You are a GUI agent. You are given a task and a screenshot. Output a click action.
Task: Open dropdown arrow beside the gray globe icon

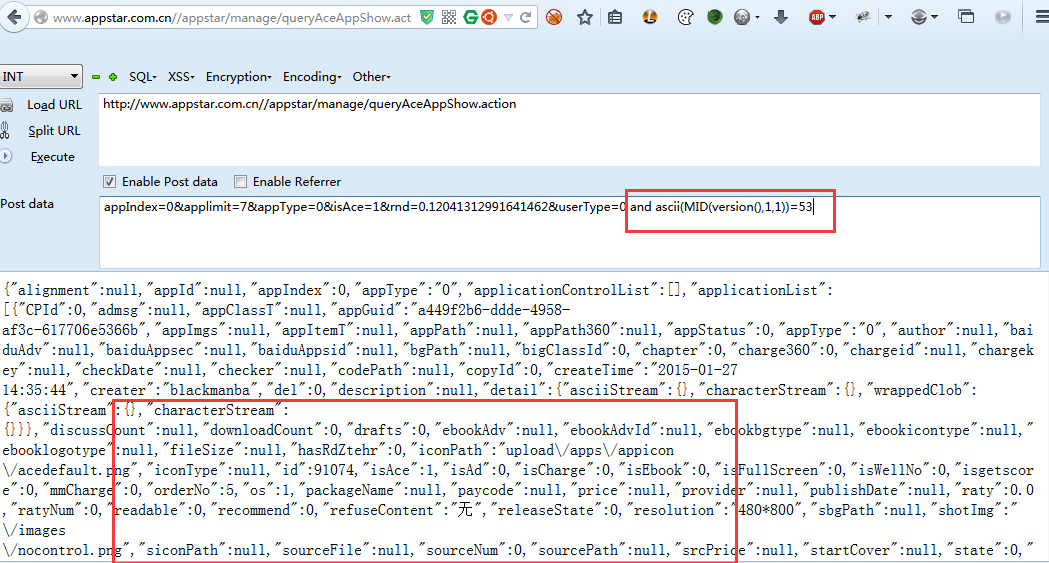(757, 18)
